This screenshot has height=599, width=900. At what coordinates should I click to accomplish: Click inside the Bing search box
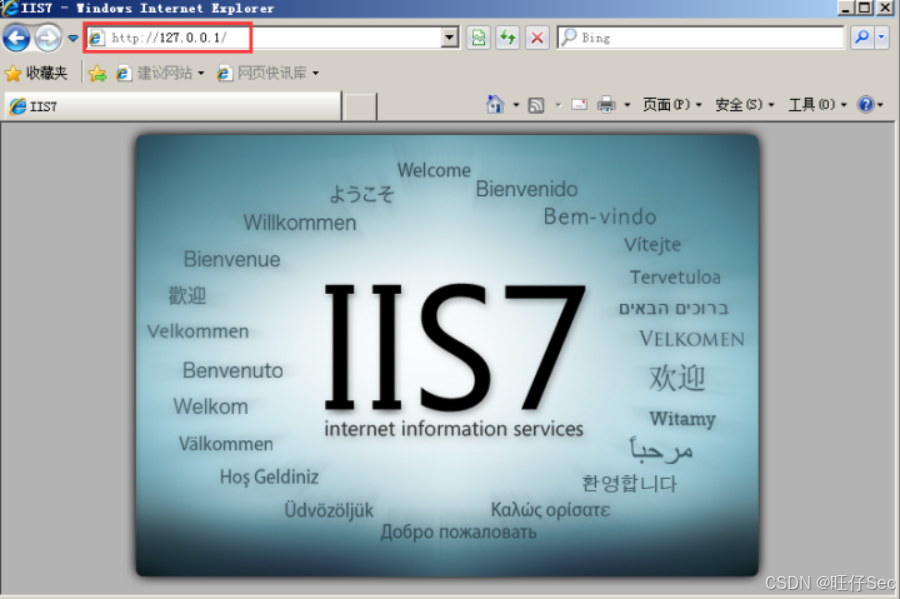[x=700, y=38]
